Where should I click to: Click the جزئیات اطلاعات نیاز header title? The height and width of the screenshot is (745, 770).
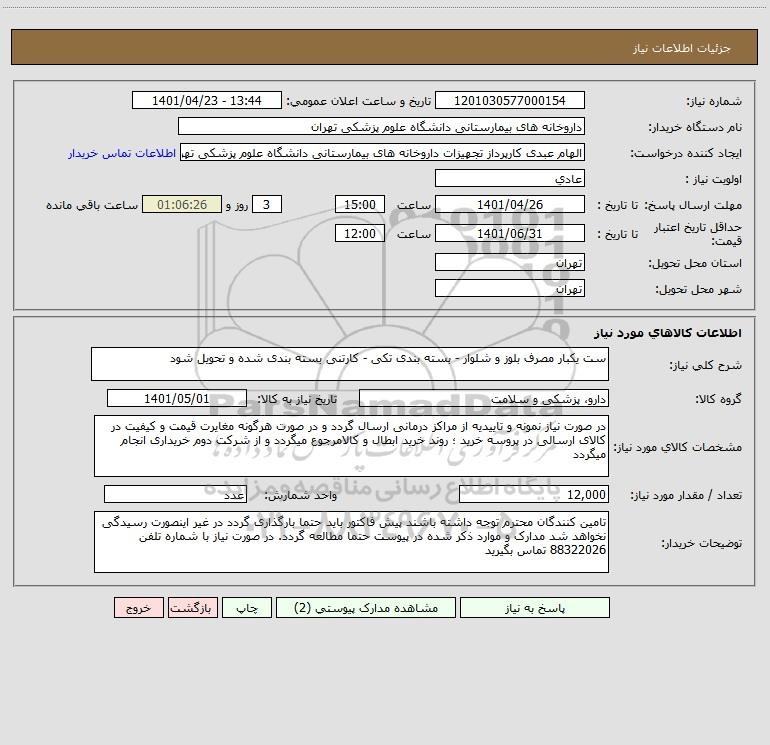682,48
